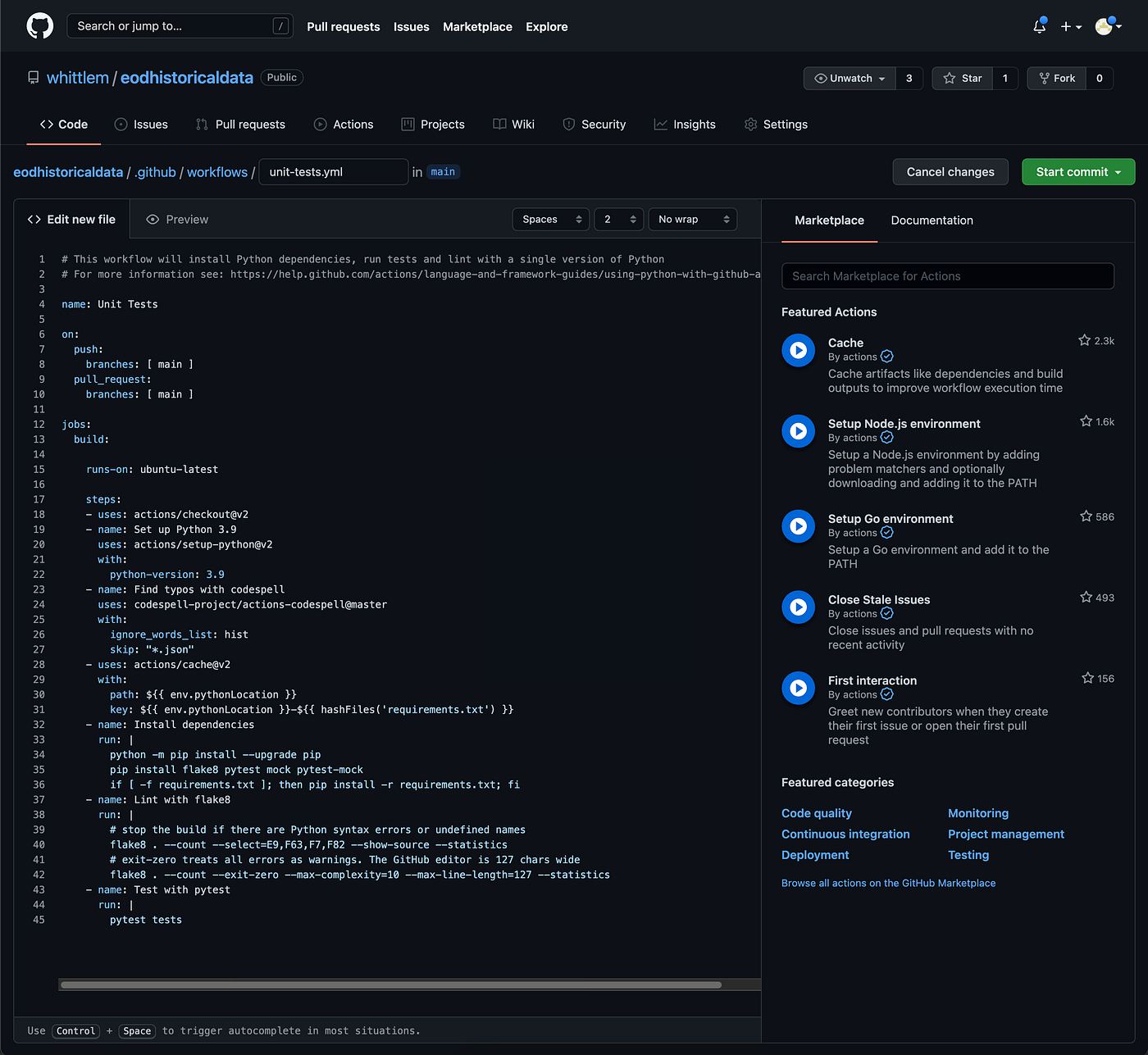Click the Cache action play icon
Screen dimensions: 1148x1055
tap(798, 350)
